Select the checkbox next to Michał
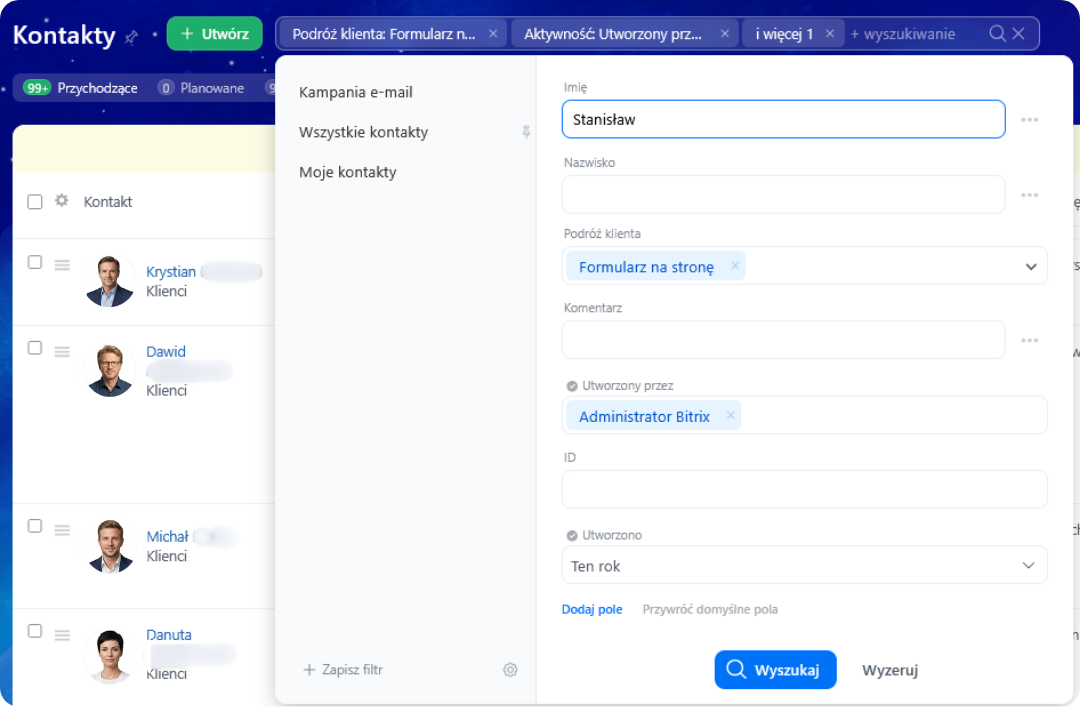1080x707 pixels. (x=34, y=526)
